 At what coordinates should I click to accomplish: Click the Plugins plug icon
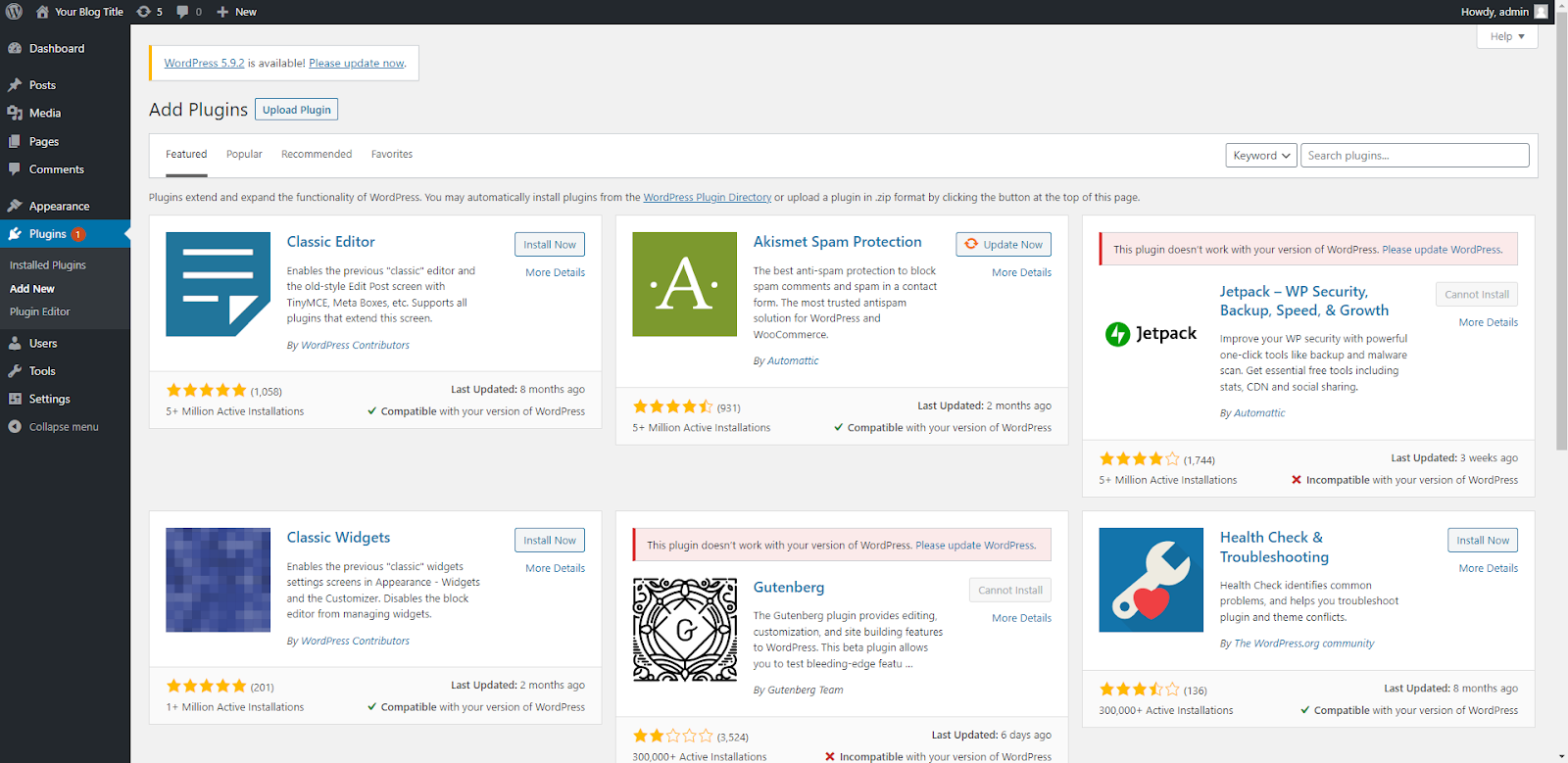tap(15, 234)
